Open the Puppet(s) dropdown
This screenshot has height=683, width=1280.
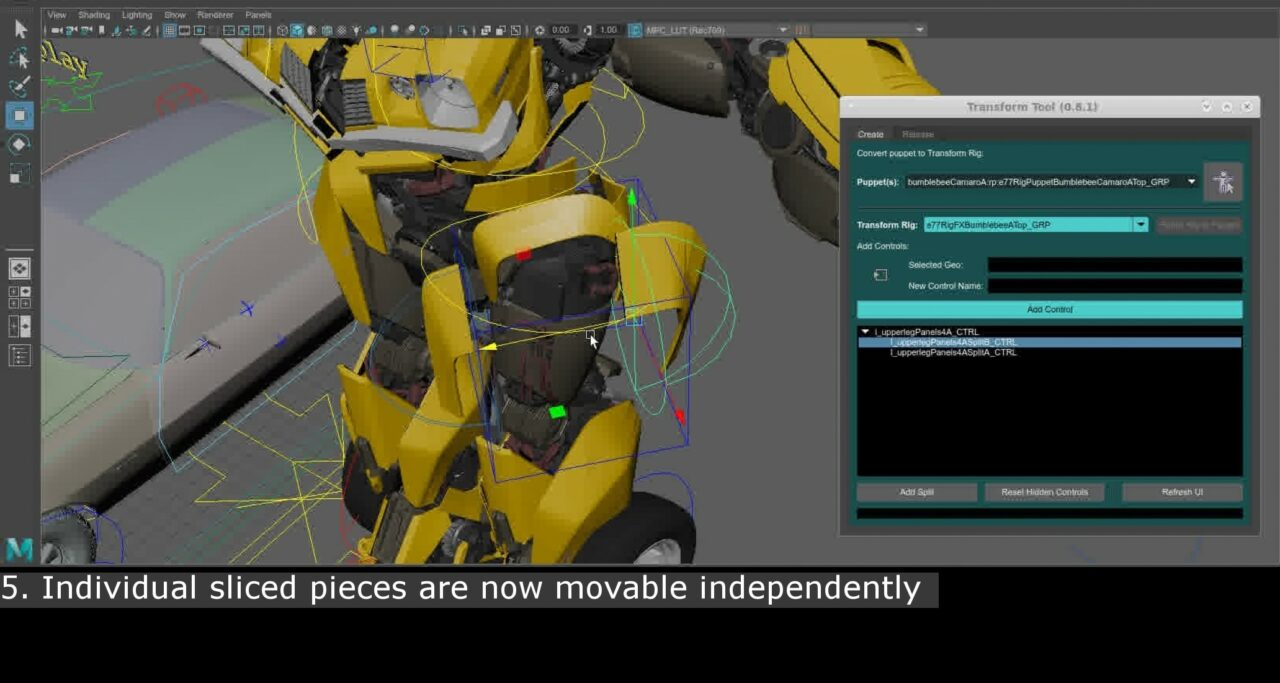point(1051,182)
